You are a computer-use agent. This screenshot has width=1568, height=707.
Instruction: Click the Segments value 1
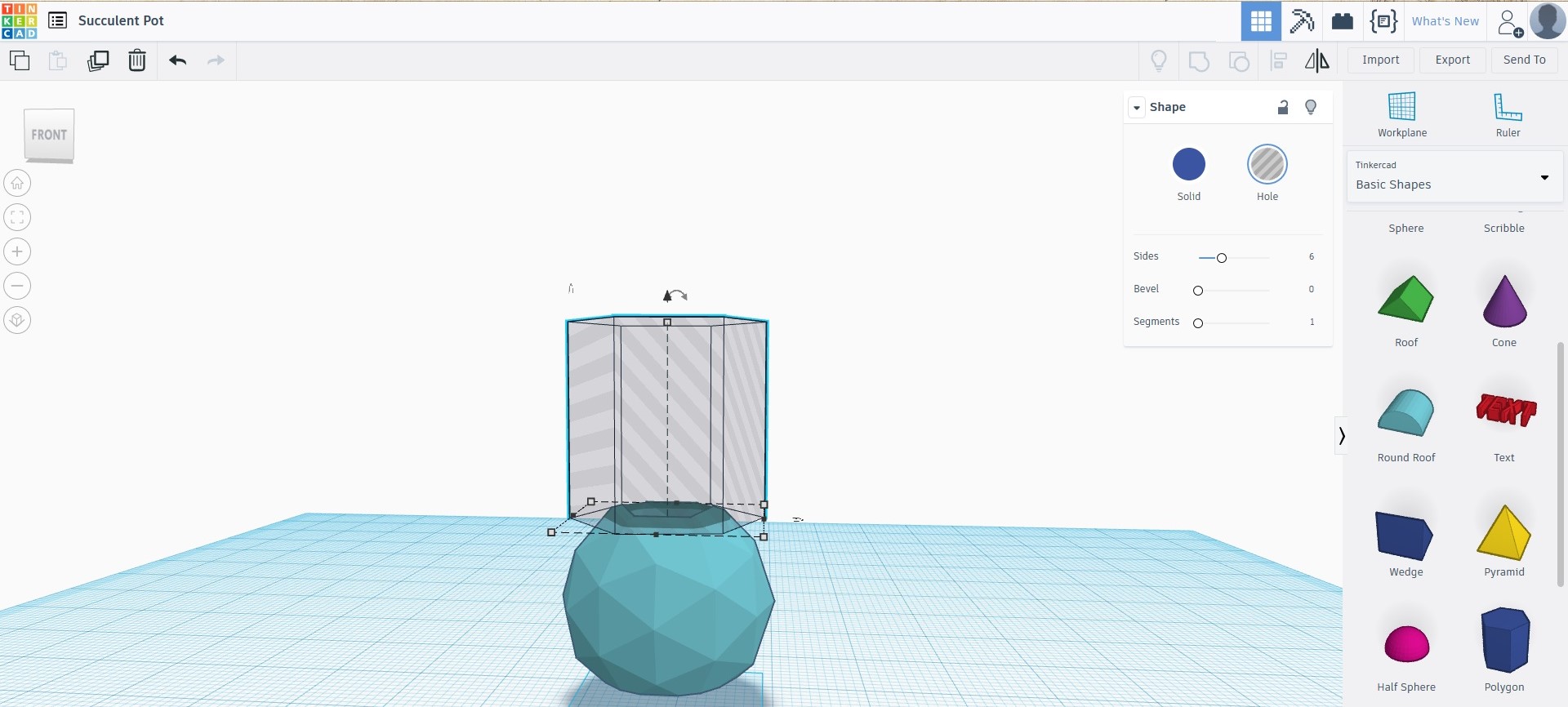[x=1312, y=322]
